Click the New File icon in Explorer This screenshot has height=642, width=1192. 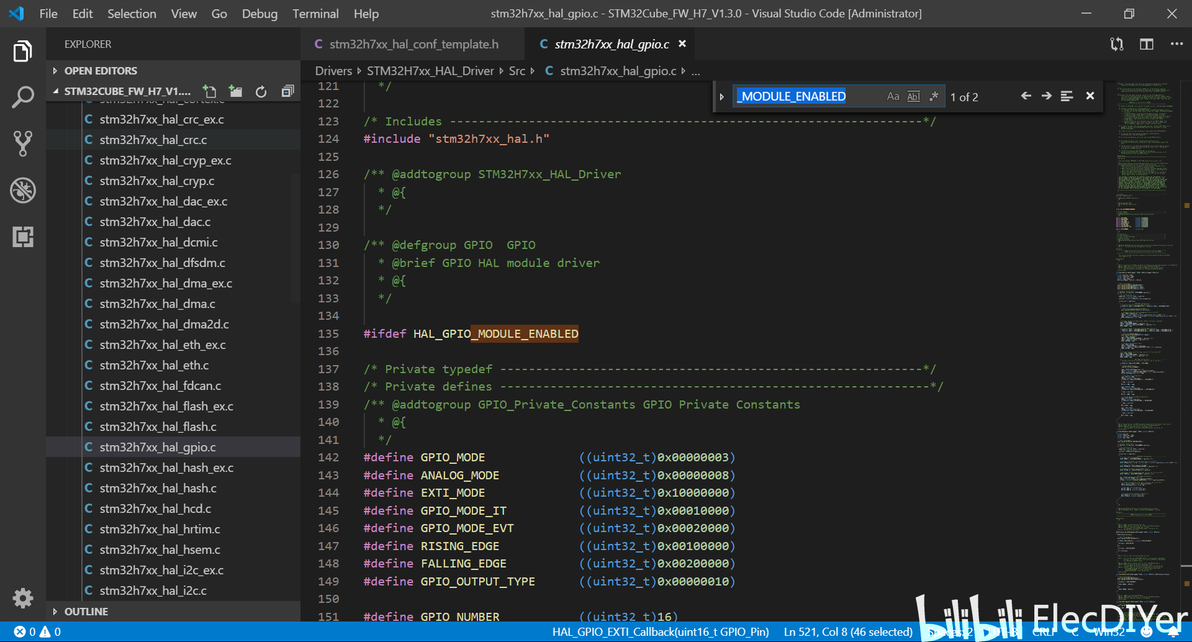pyautogui.click(x=210, y=92)
